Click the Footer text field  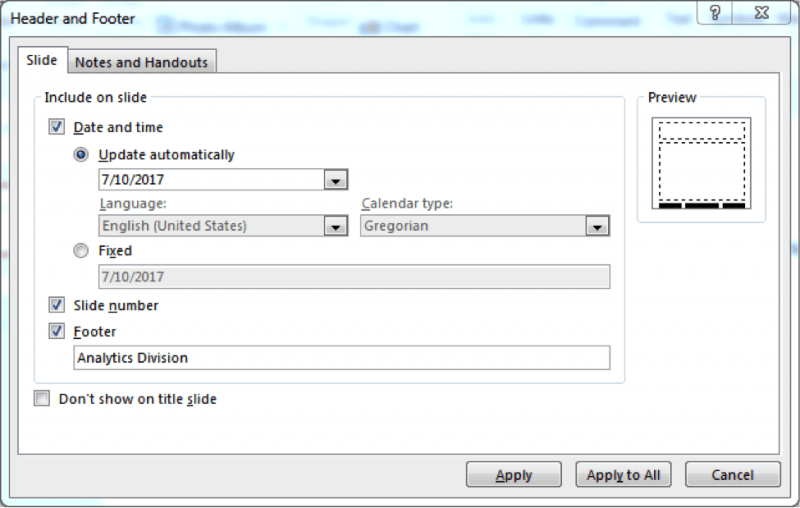click(x=341, y=358)
